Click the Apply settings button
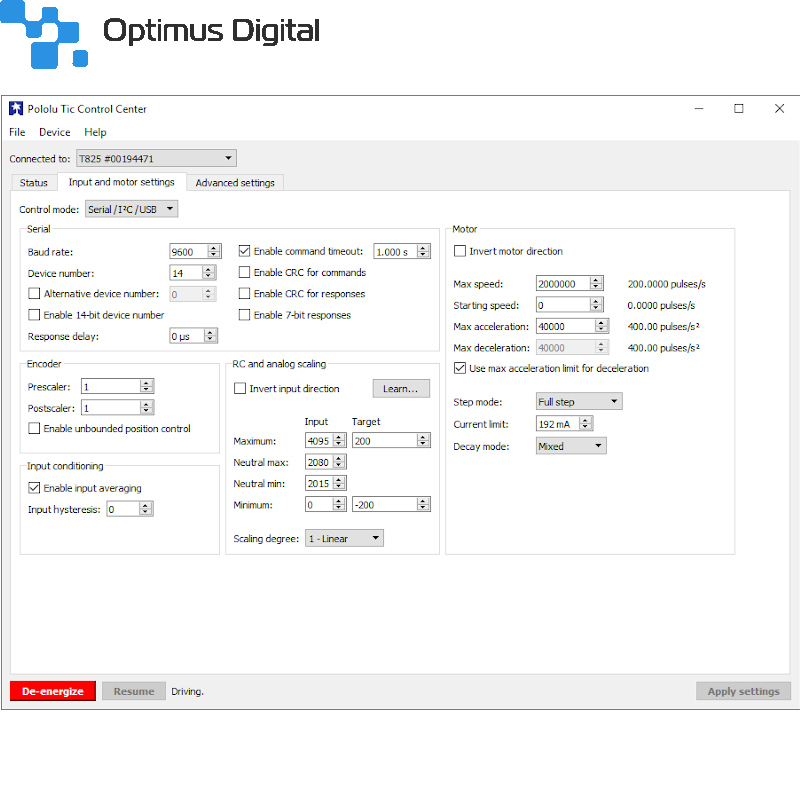Image resolution: width=800 pixels, height=800 pixels. (x=743, y=691)
